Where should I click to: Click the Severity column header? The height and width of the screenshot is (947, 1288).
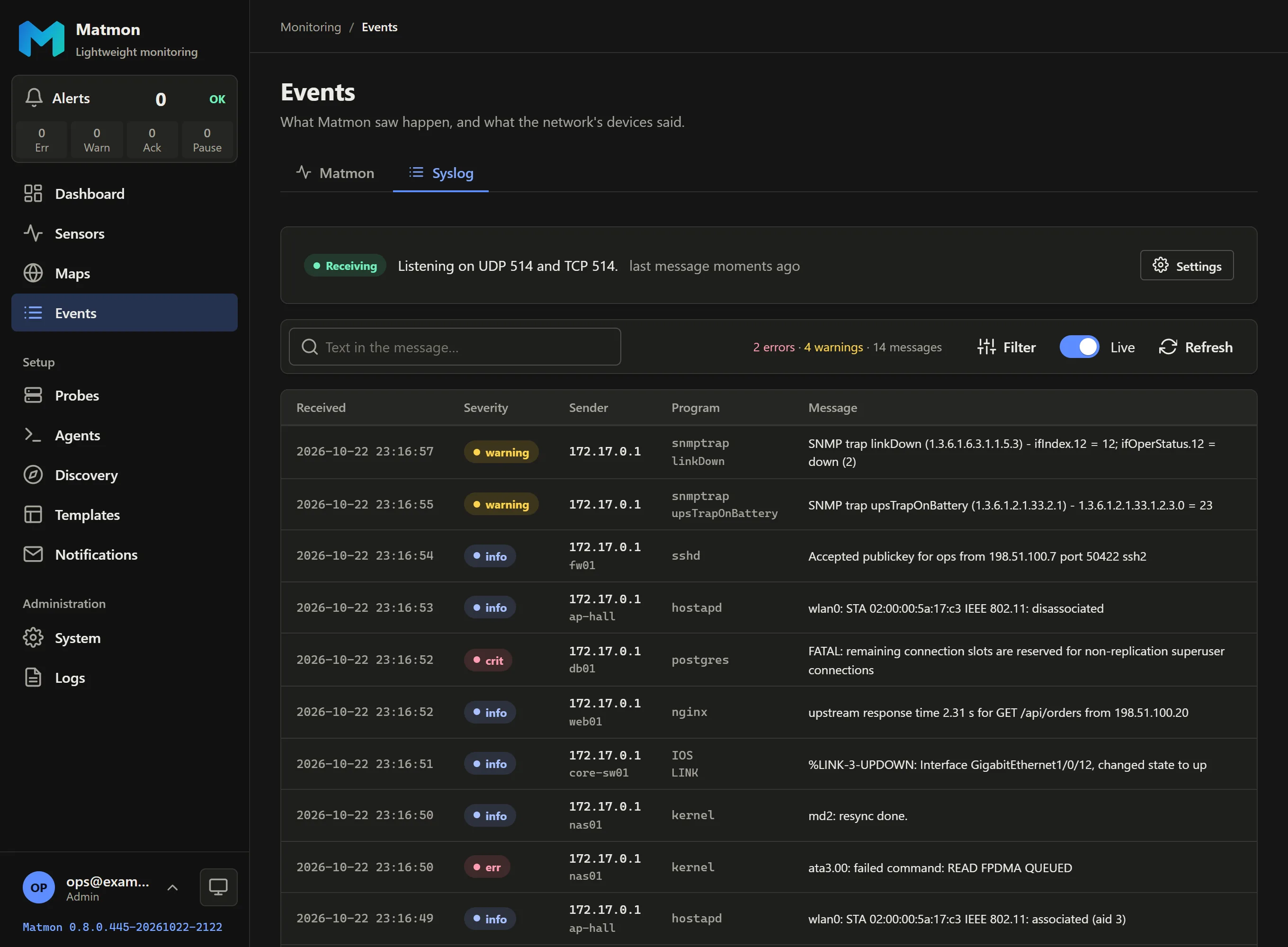[485, 408]
